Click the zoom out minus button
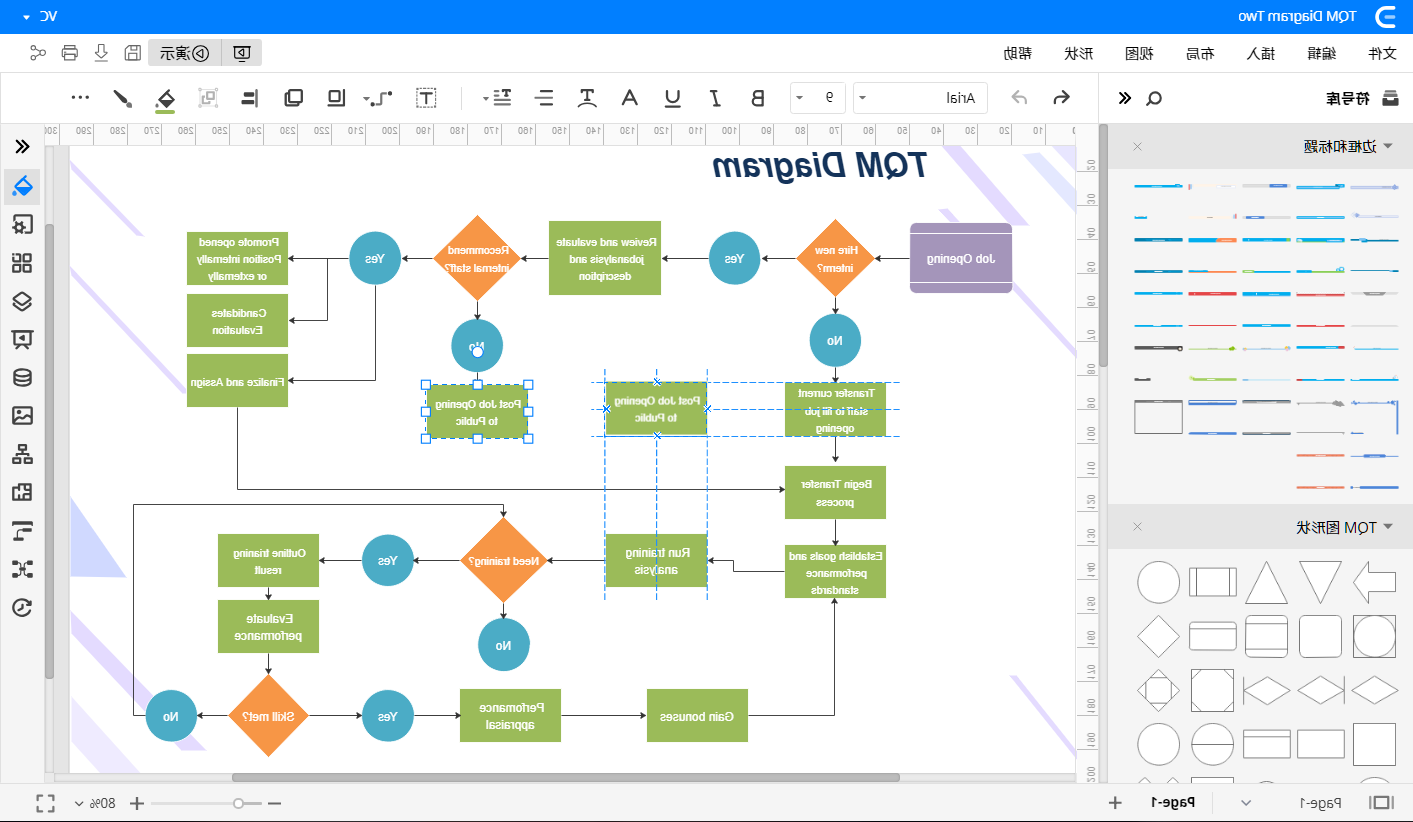The width and height of the screenshot is (1413, 822). tap(275, 803)
